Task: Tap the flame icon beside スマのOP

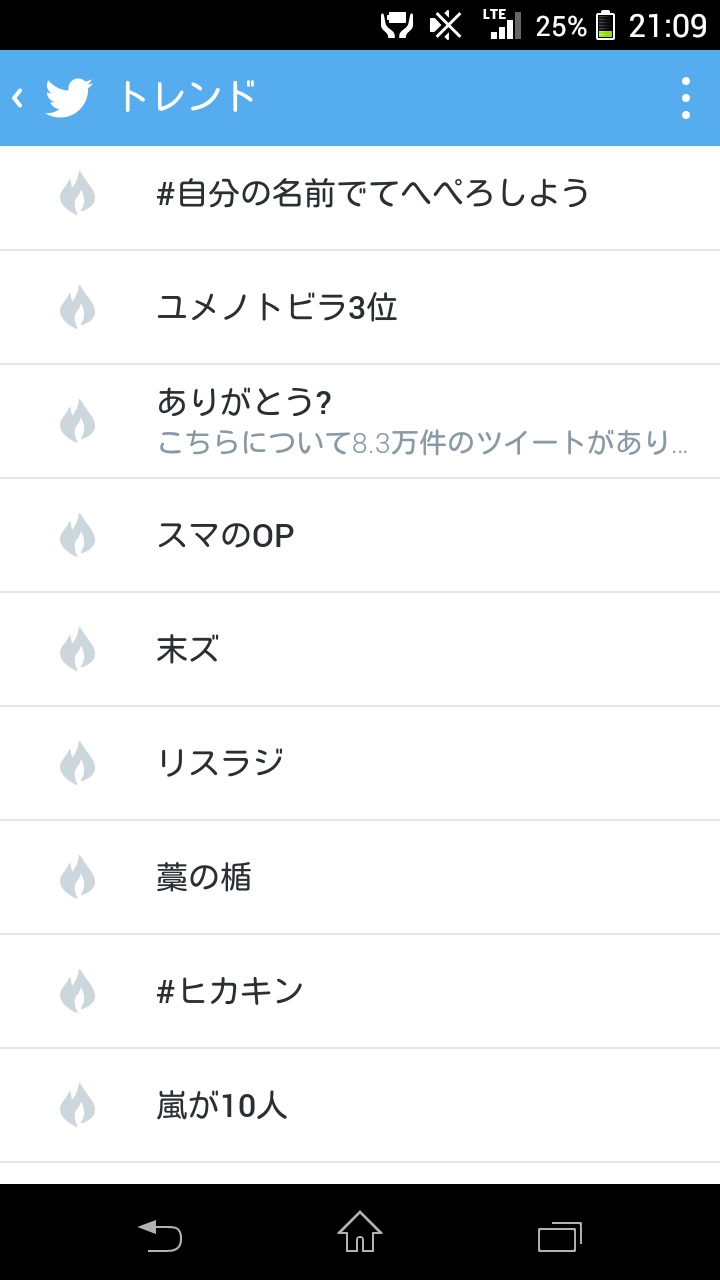Action: (x=77, y=535)
